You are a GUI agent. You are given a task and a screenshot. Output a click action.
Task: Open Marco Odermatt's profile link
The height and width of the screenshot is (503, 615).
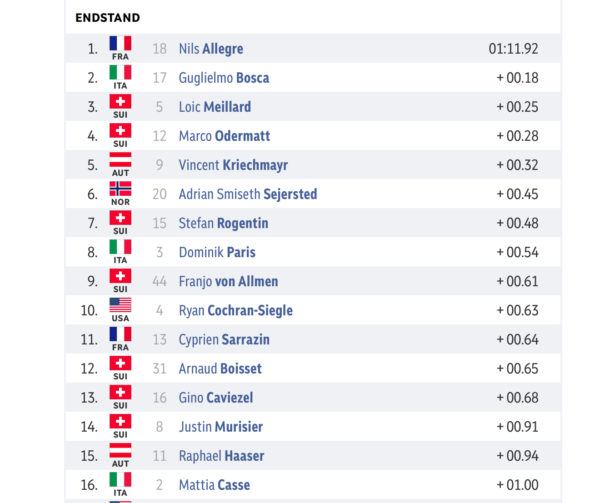[x=224, y=136]
